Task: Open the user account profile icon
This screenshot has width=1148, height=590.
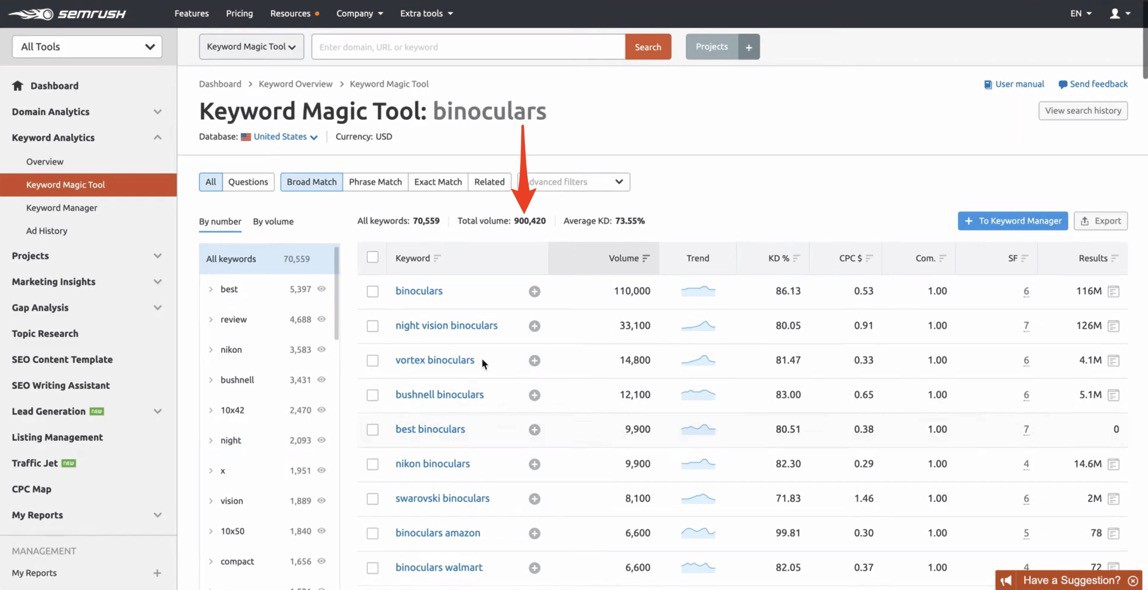Action: pos(1114,14)
